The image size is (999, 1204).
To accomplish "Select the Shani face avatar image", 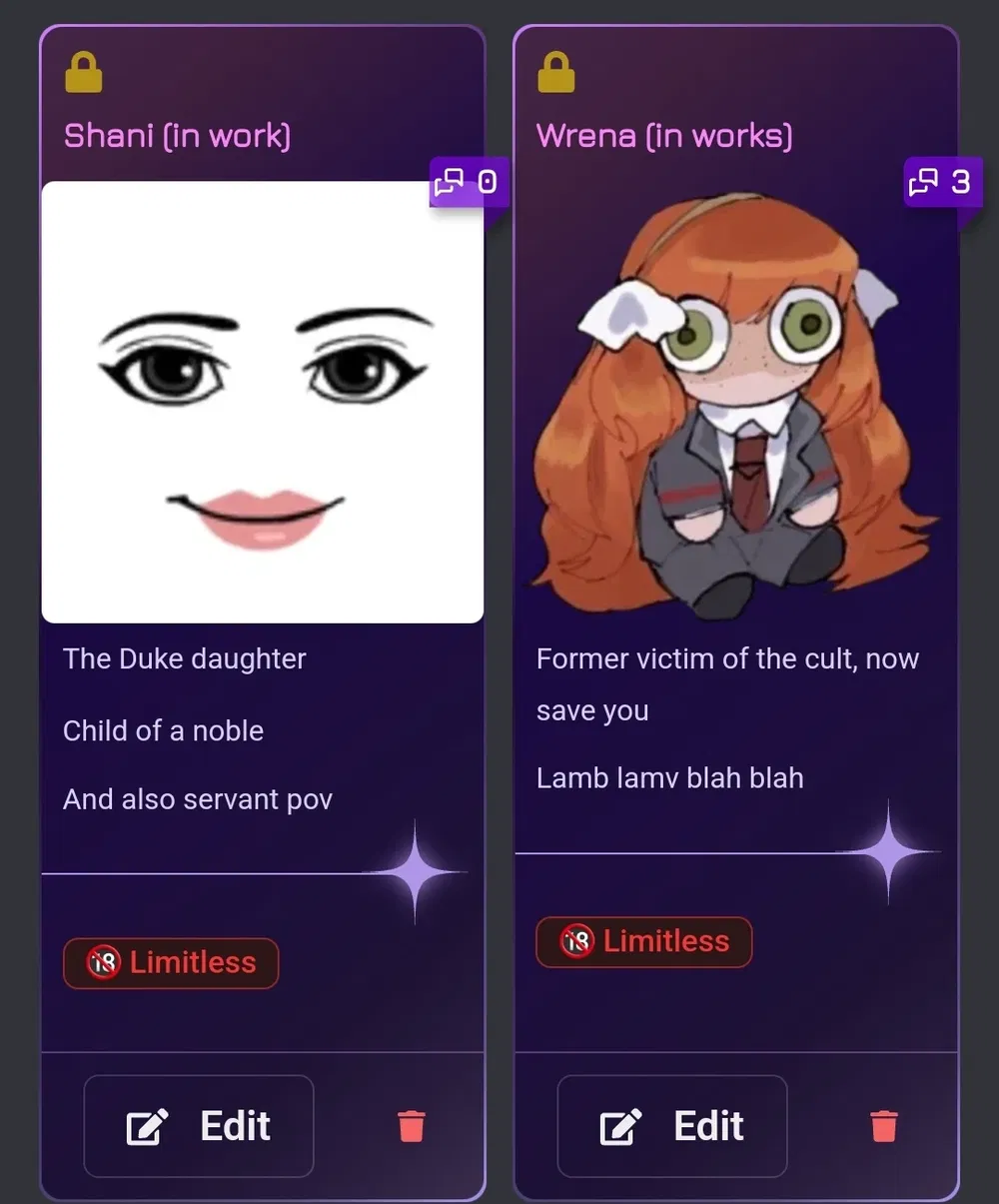I will (263, 402).
